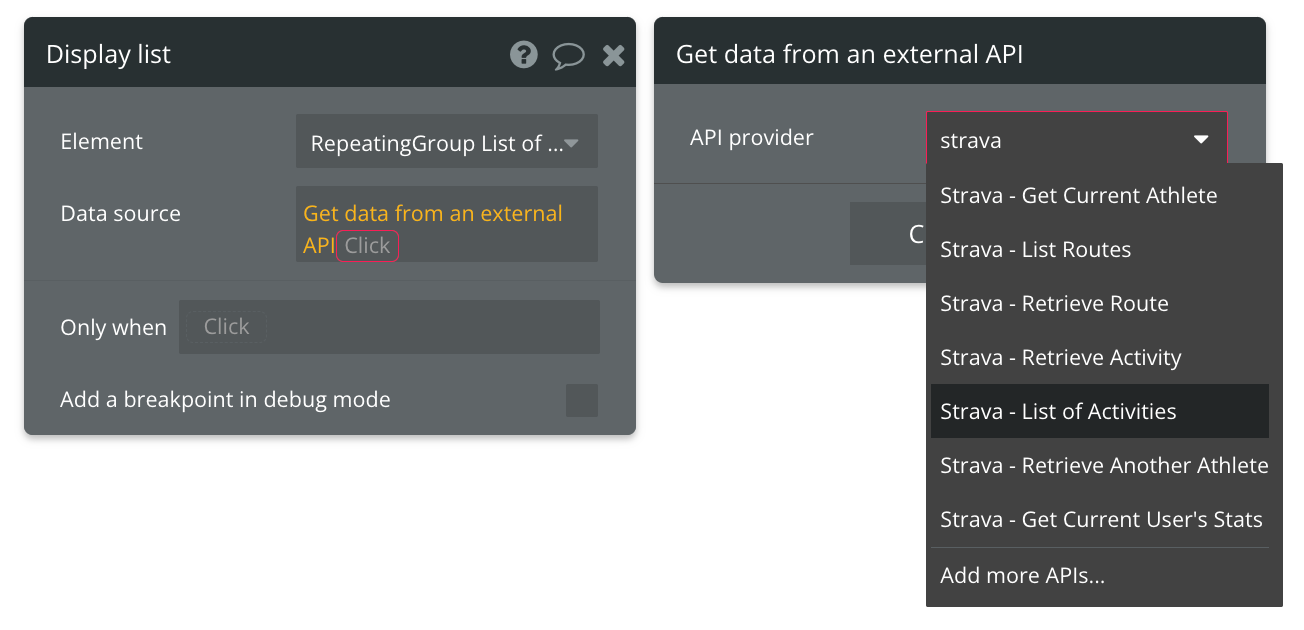Viewport: 1304px width, 630px height.
Task: Expand the Only when condition field
Action: coord(389,326)
